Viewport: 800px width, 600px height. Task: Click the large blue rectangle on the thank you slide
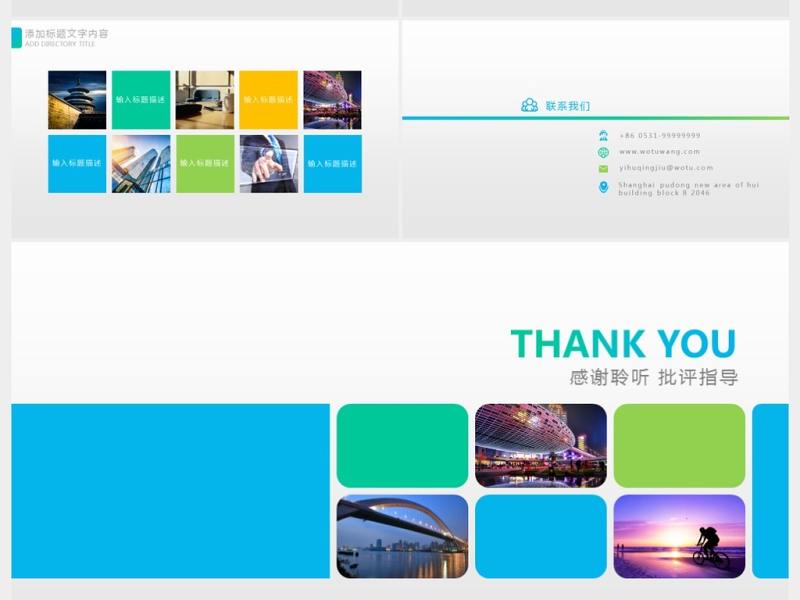click(170, 491)
